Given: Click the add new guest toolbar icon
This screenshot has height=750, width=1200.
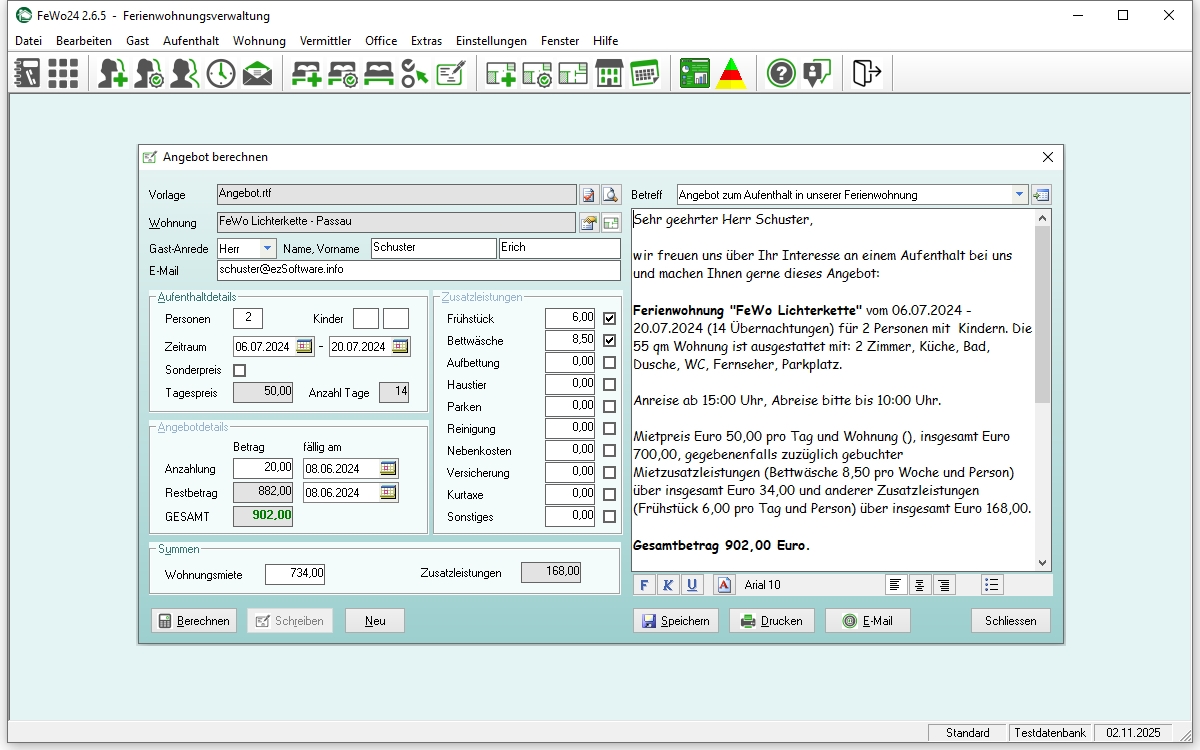Looking at the screenshot, I should click(x=113, y=73).
